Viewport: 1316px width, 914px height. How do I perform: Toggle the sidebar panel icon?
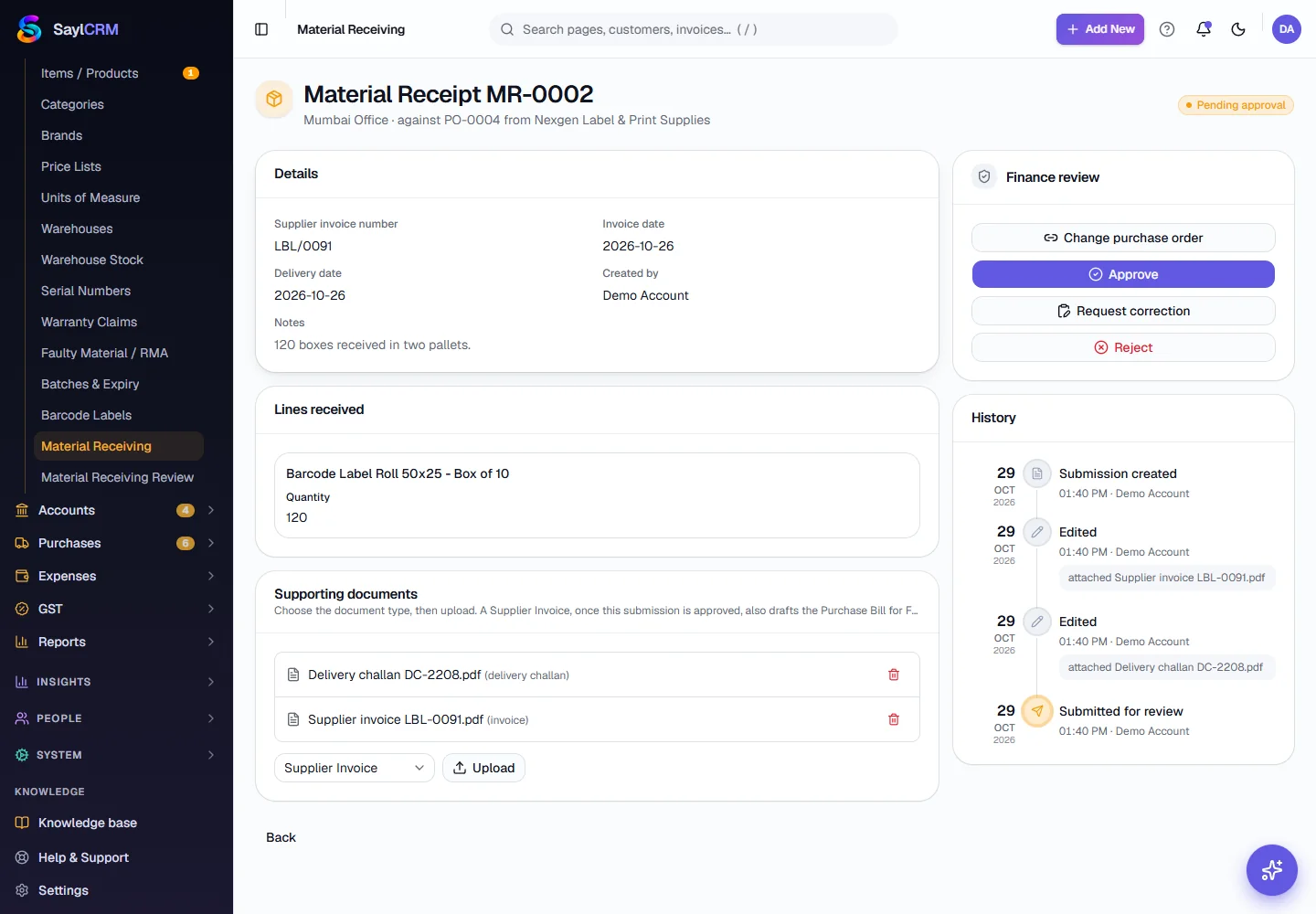click(261, 29)
